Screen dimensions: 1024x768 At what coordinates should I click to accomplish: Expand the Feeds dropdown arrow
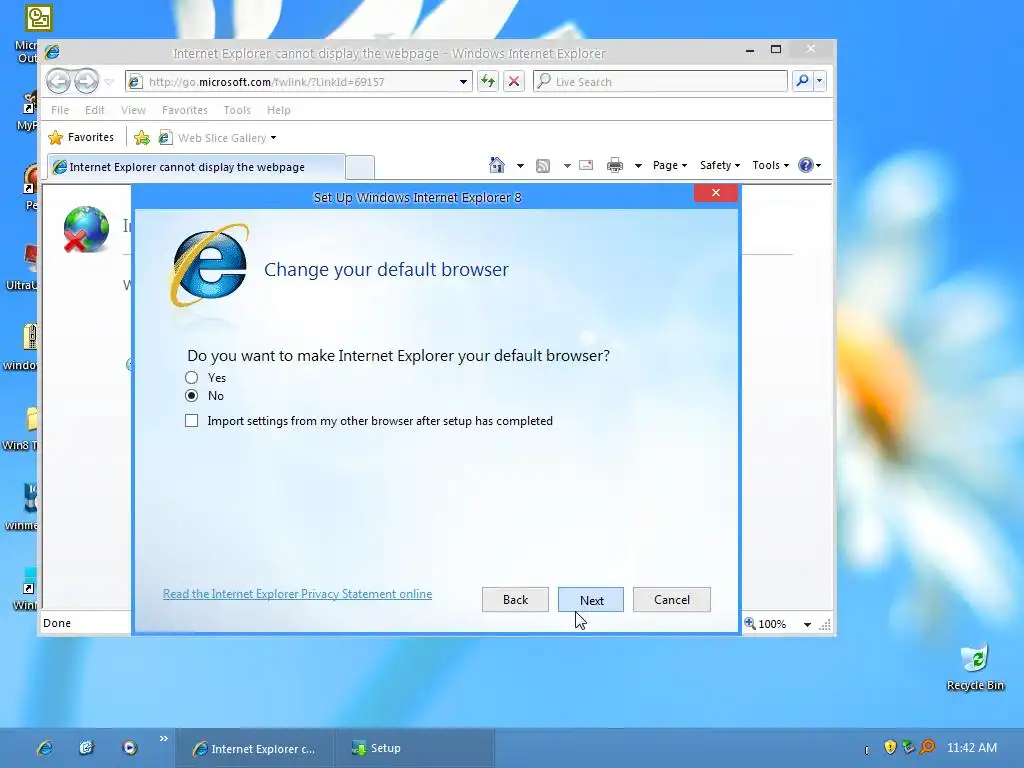(567, 166)
